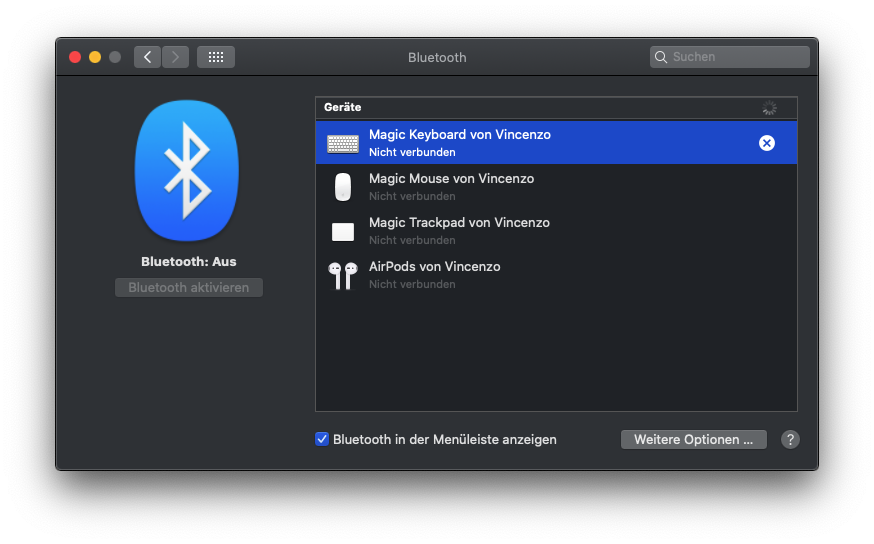This screenshot has height=544, width=874.
Task: Uncheck Bluetooth in der Menüleiste anzeigen
Action: click(x=322, y=439)
